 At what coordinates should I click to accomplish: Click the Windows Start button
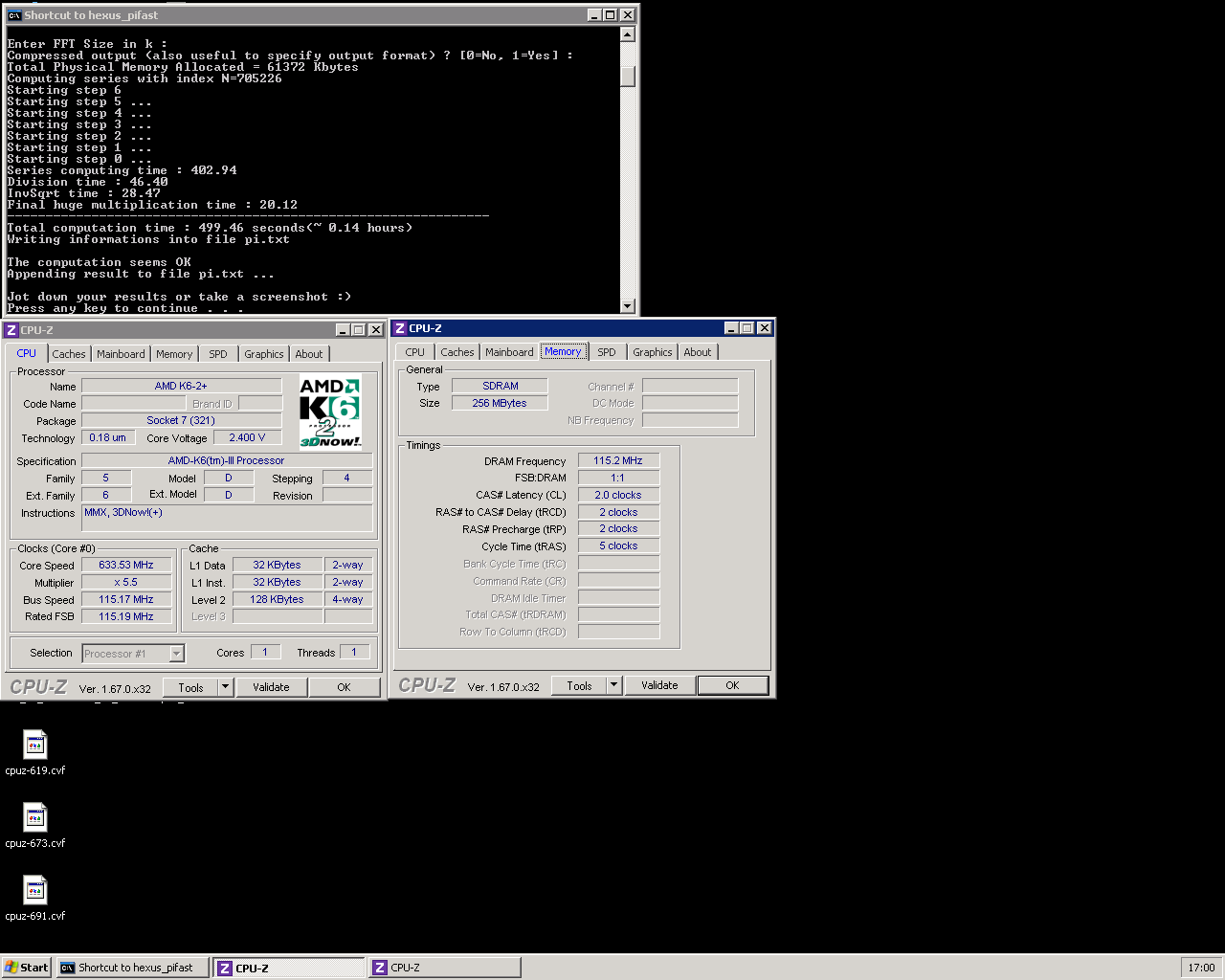pyautogui.click(x=27, y=968)
